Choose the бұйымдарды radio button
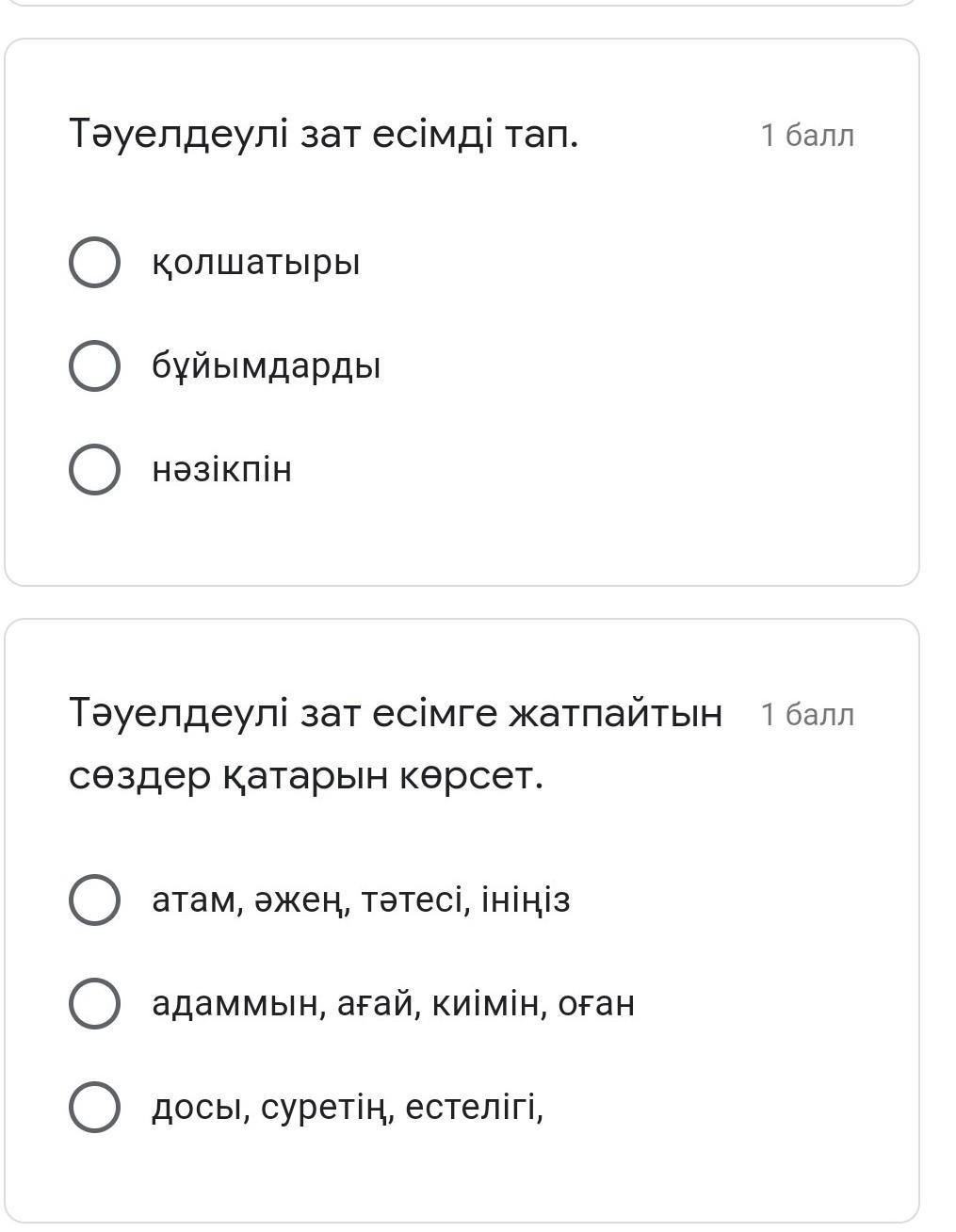 (94, 365)
